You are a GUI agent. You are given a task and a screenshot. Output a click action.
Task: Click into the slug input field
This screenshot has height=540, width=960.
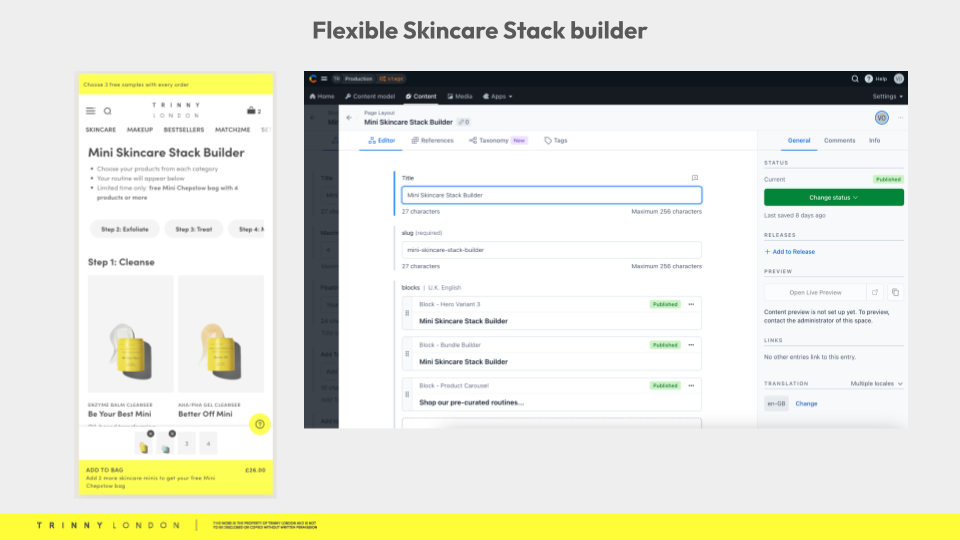point(552,250)
